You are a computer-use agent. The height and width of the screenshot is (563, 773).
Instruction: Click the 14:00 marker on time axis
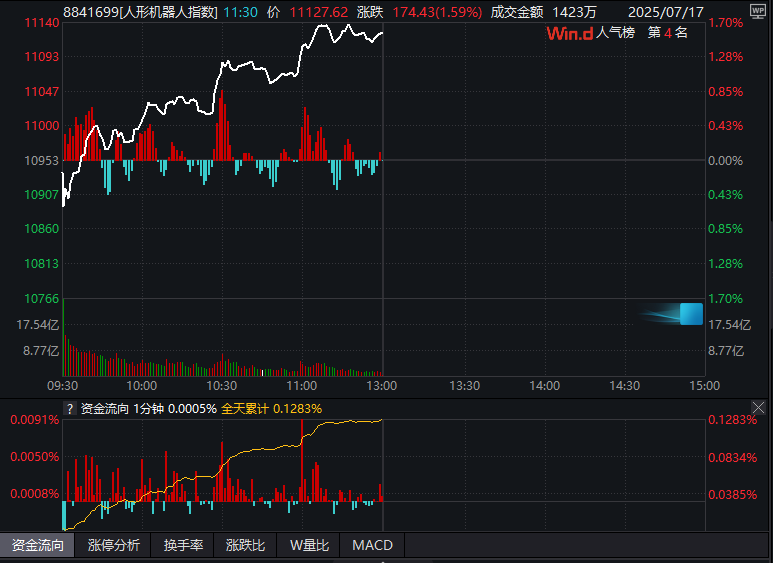(x=544, y=385)
